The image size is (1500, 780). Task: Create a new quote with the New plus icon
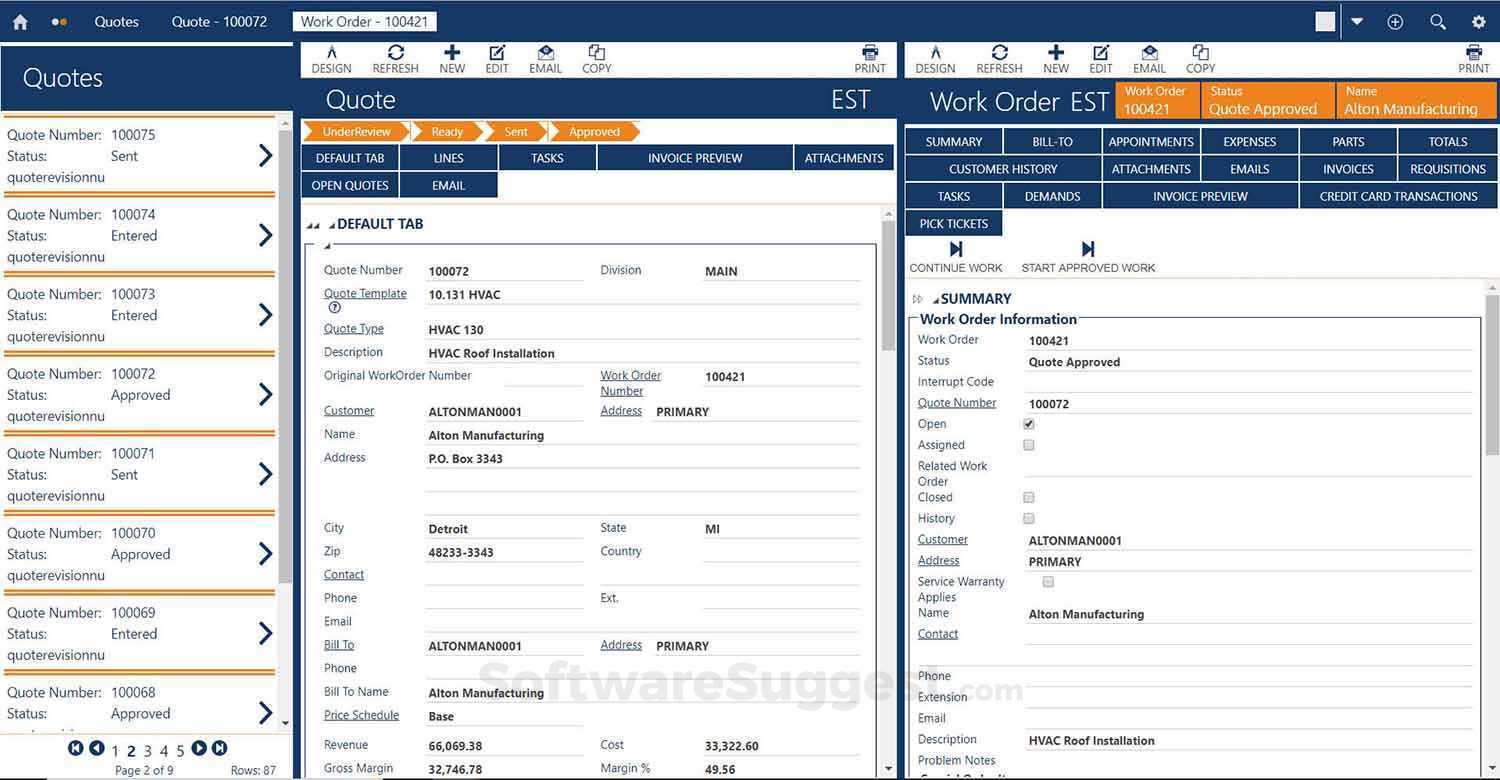pos(451,57)
